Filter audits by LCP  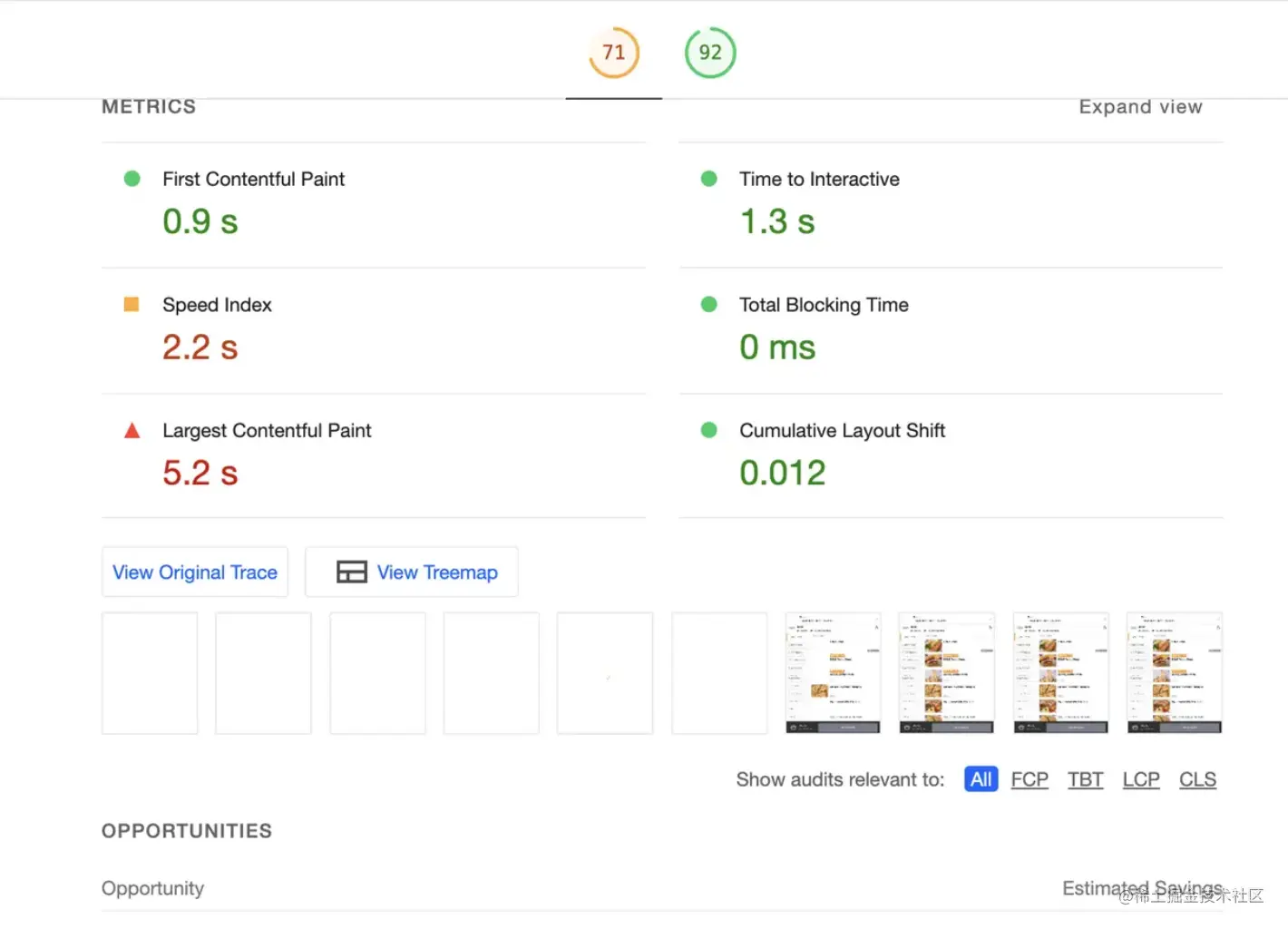[x=1141, y=779]
